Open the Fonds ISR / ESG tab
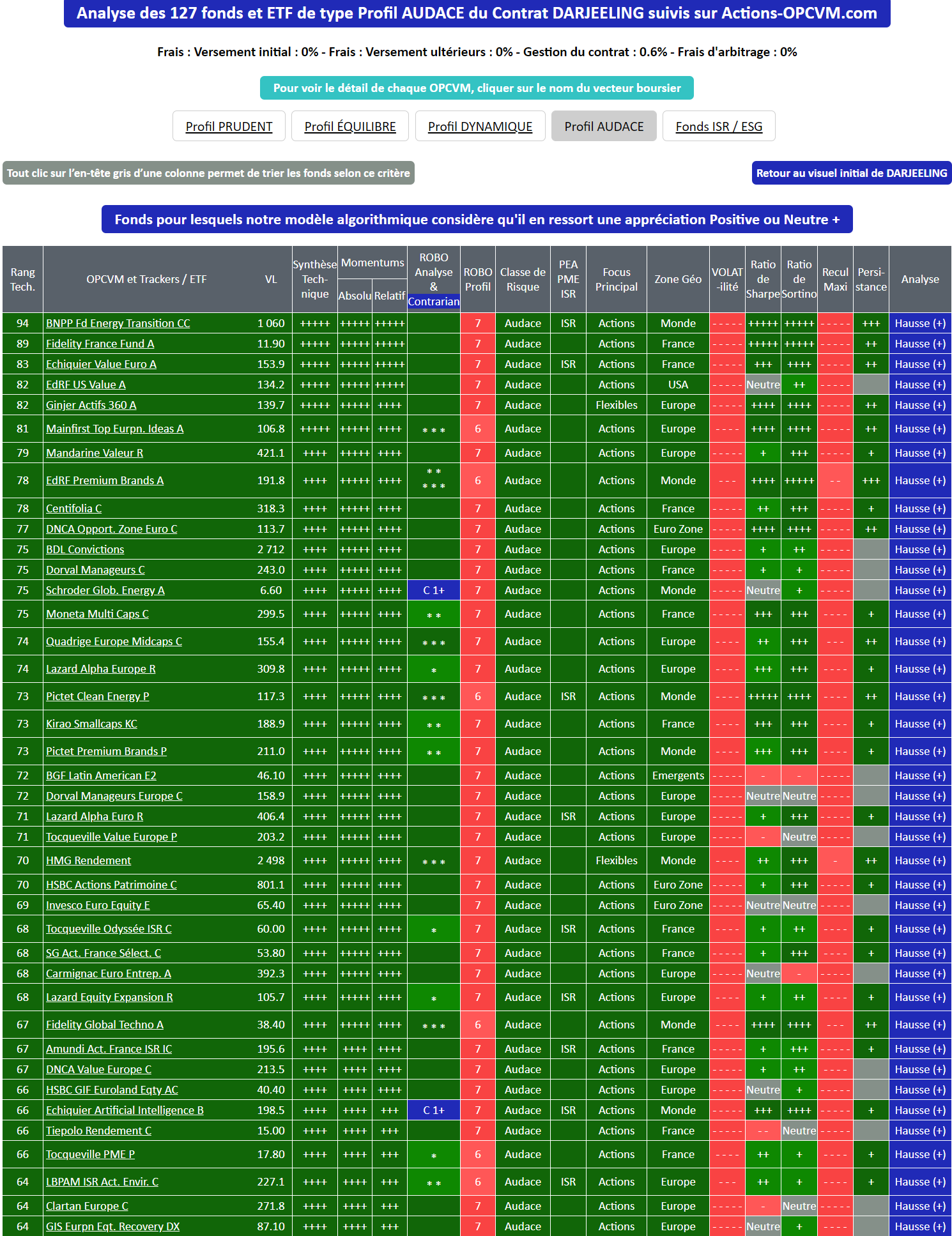952x1236 pixels. tap(719, 126)
